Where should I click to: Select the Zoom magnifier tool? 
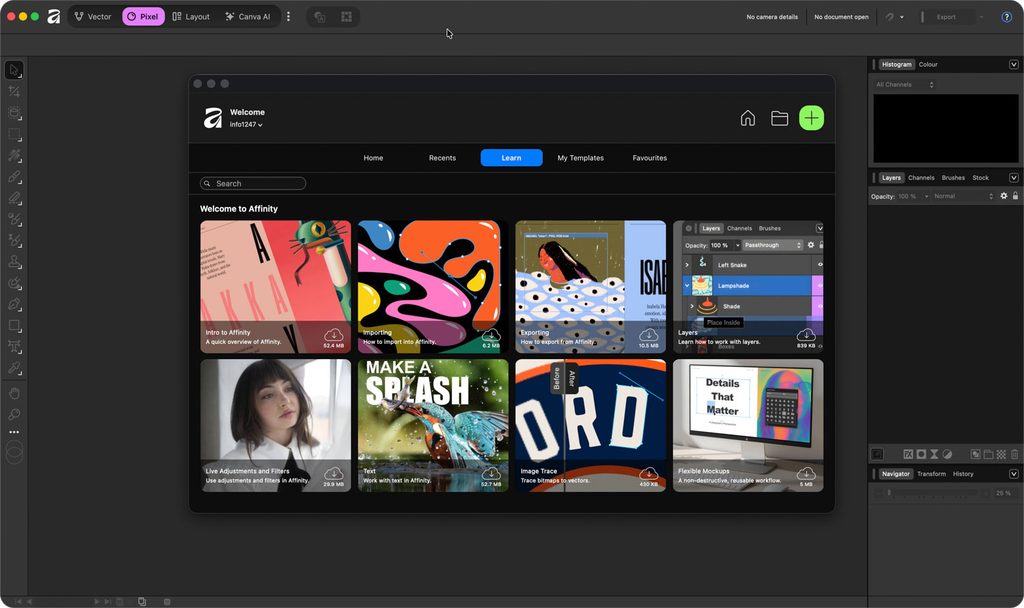point(14,414)
